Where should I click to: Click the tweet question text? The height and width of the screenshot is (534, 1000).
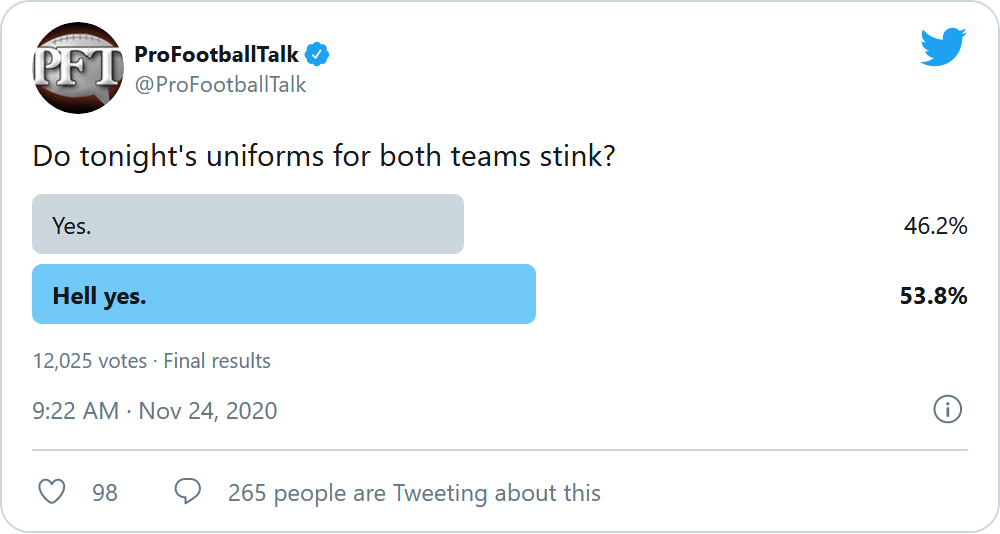(x=324, y=156)
